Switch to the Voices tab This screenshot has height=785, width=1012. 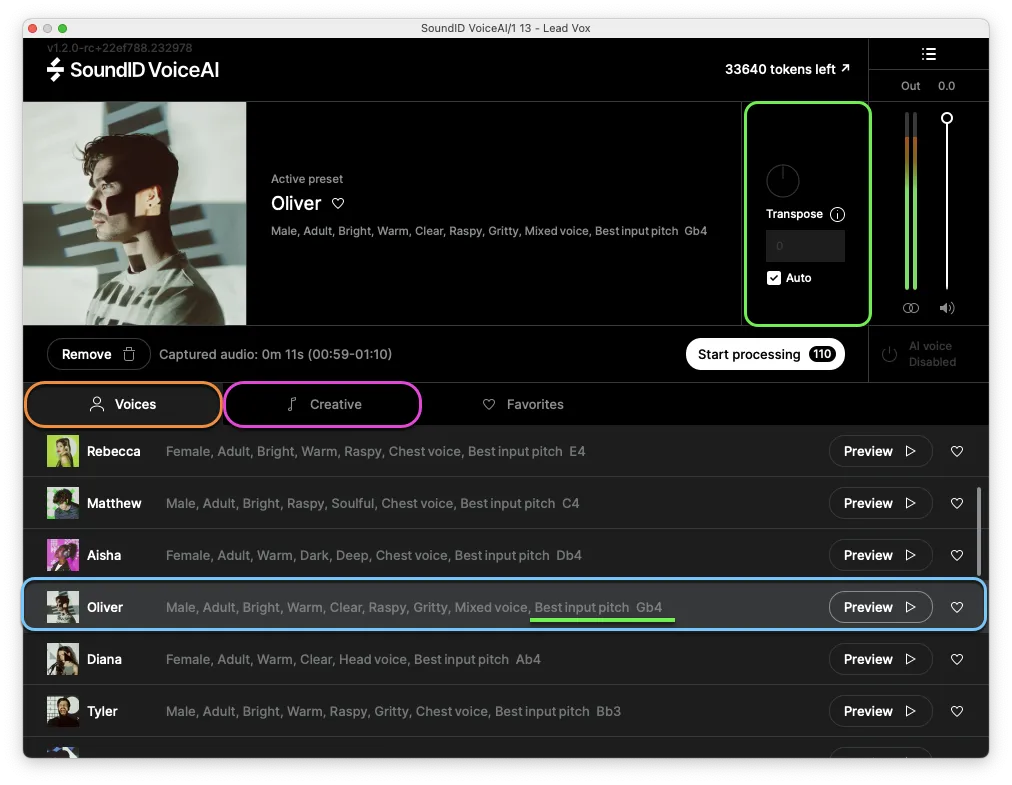[123, 404]
